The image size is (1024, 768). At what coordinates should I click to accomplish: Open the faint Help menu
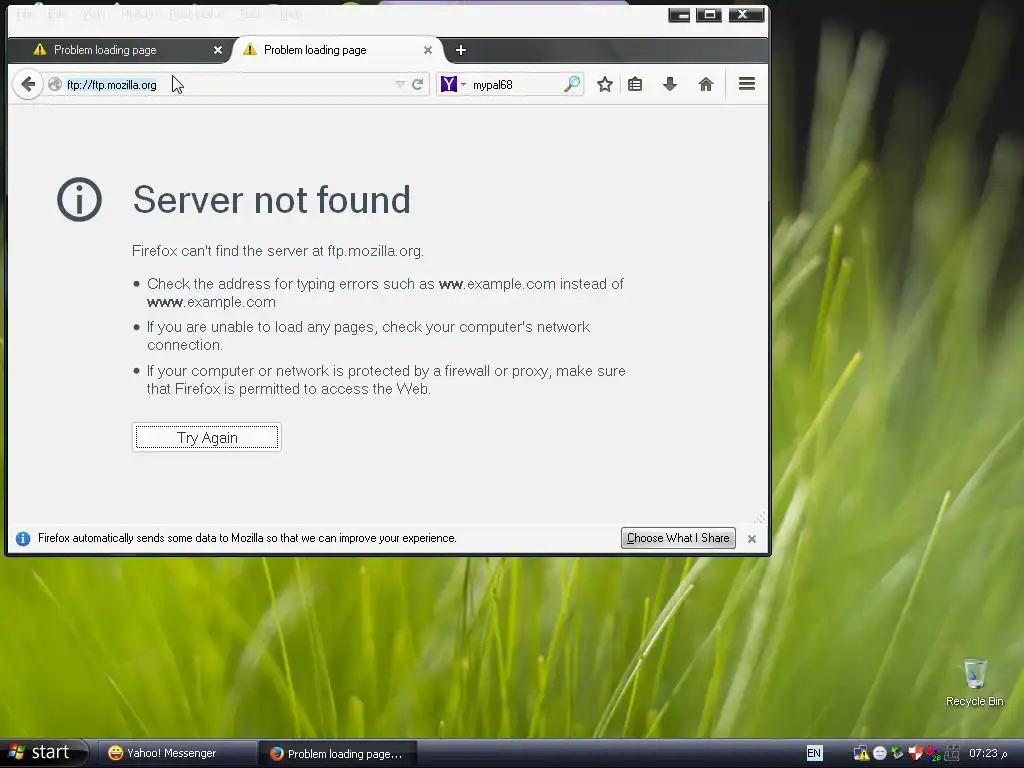click(291, 14)
